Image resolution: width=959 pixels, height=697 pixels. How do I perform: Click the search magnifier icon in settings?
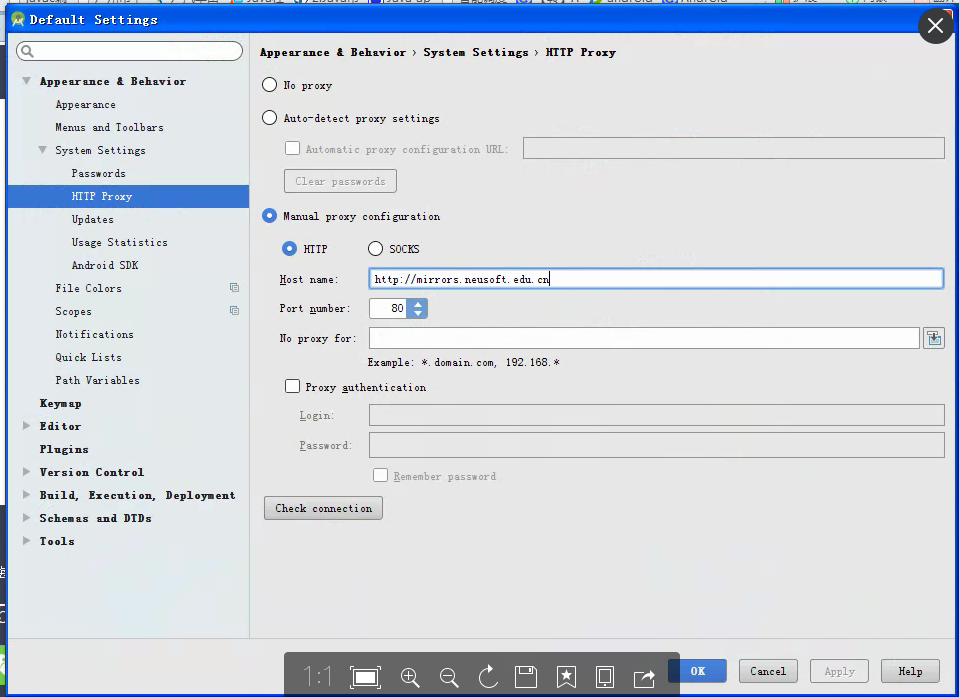(x=27, y=51)
